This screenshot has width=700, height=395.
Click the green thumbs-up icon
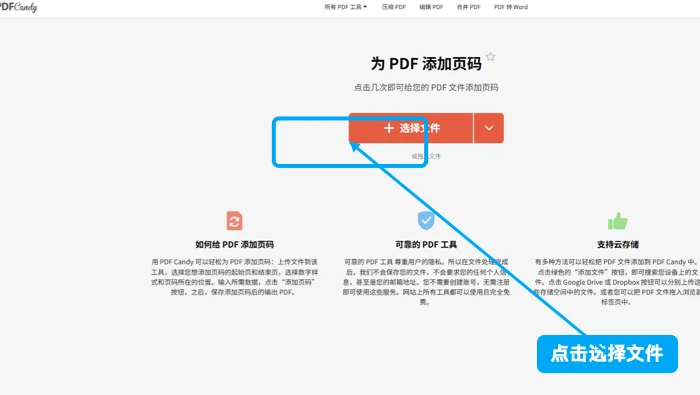click(618, 220)
